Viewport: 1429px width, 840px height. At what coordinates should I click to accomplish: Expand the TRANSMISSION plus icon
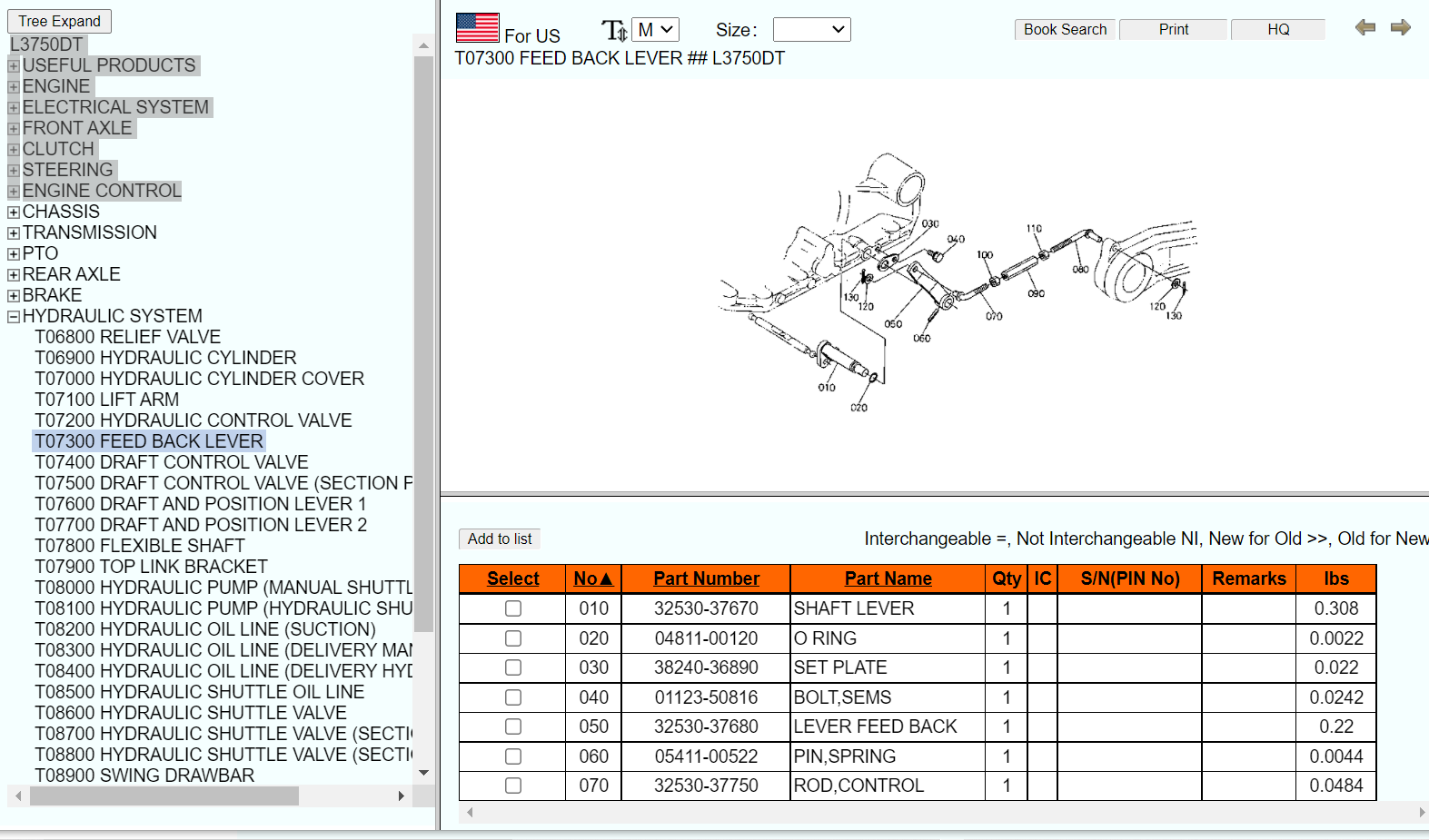14,233
